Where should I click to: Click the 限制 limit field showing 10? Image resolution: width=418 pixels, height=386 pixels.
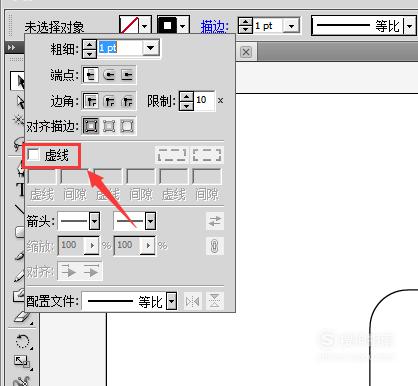(x=204, y=101)
